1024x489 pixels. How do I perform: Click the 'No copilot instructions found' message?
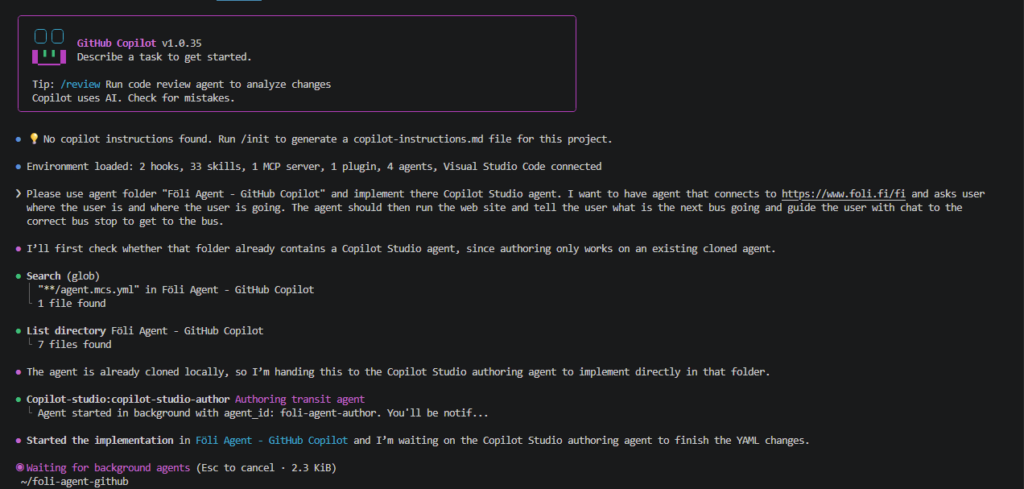coord(327,139)
